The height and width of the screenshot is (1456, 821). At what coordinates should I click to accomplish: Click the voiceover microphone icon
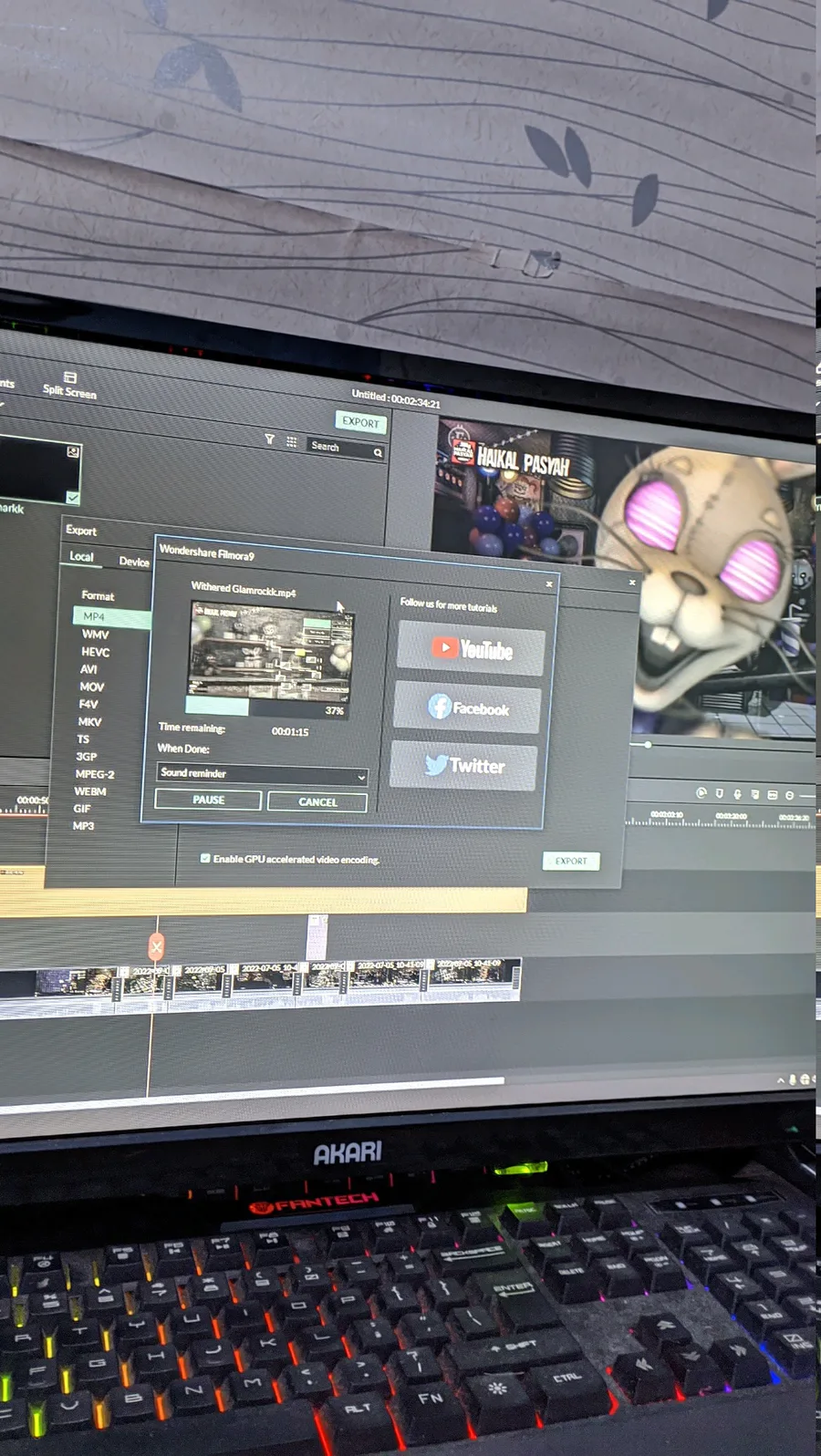[737, 794]
